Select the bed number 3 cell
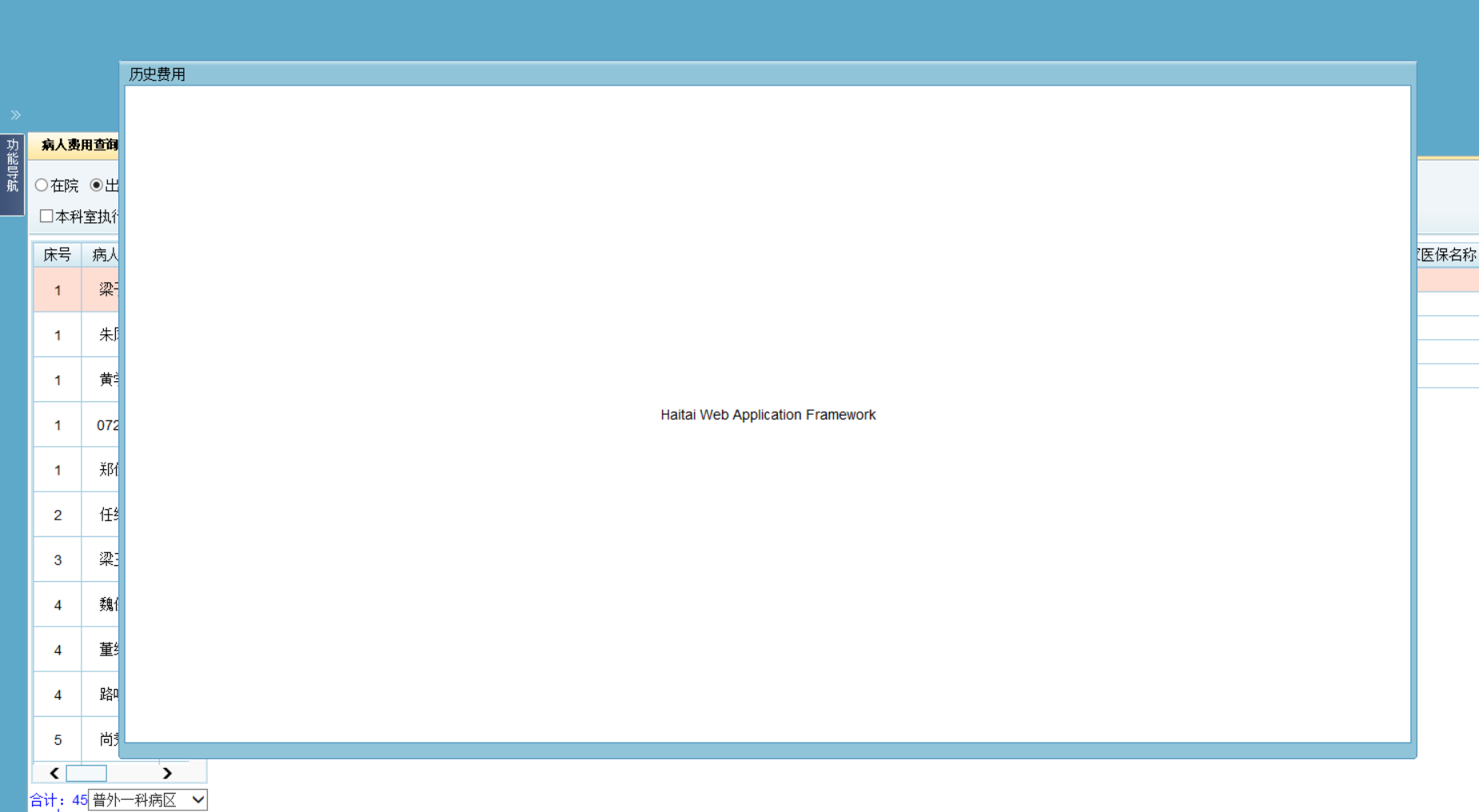This screenshot has width=1479, height=812. 58,559
